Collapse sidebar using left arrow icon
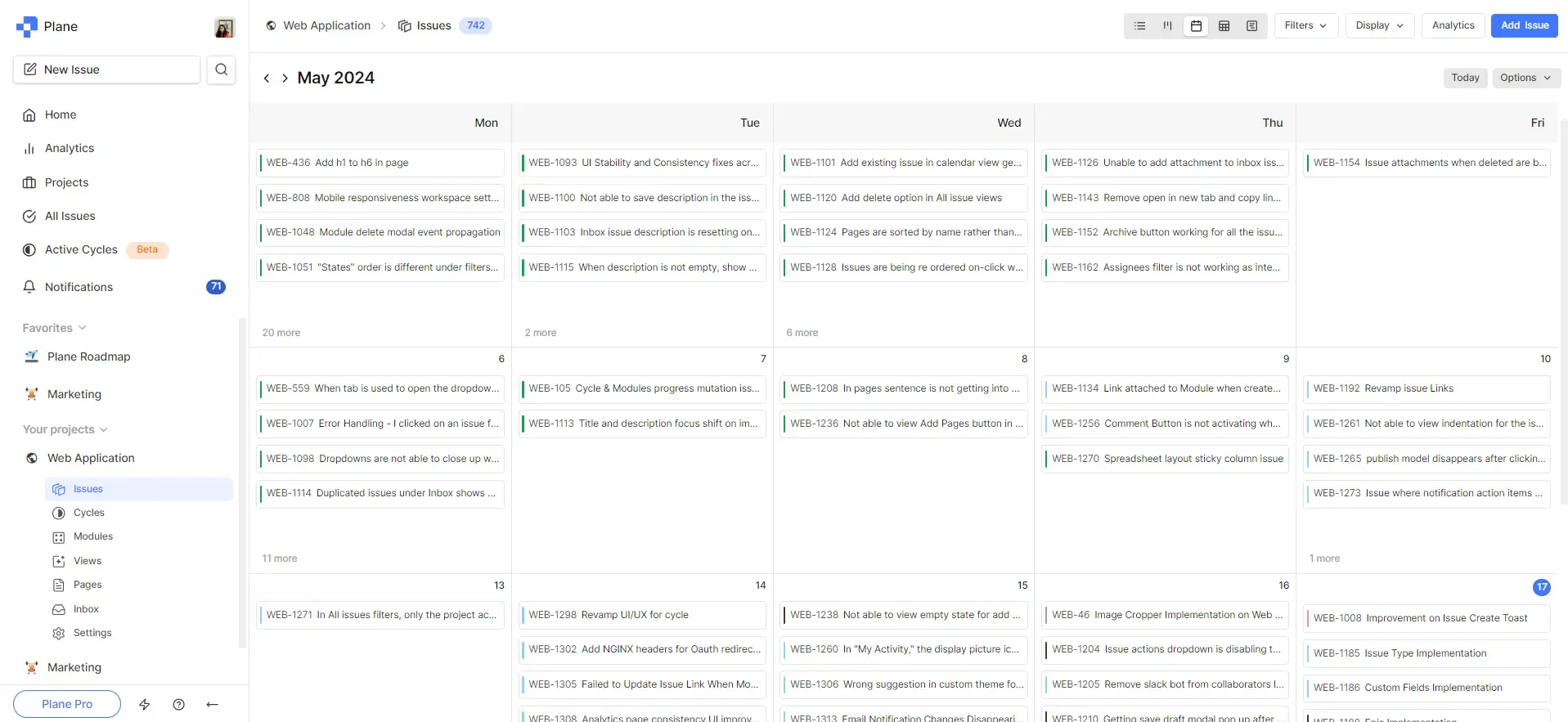Screen dimensions: 1568x722 pyautogui.click(x=213, y=704)
